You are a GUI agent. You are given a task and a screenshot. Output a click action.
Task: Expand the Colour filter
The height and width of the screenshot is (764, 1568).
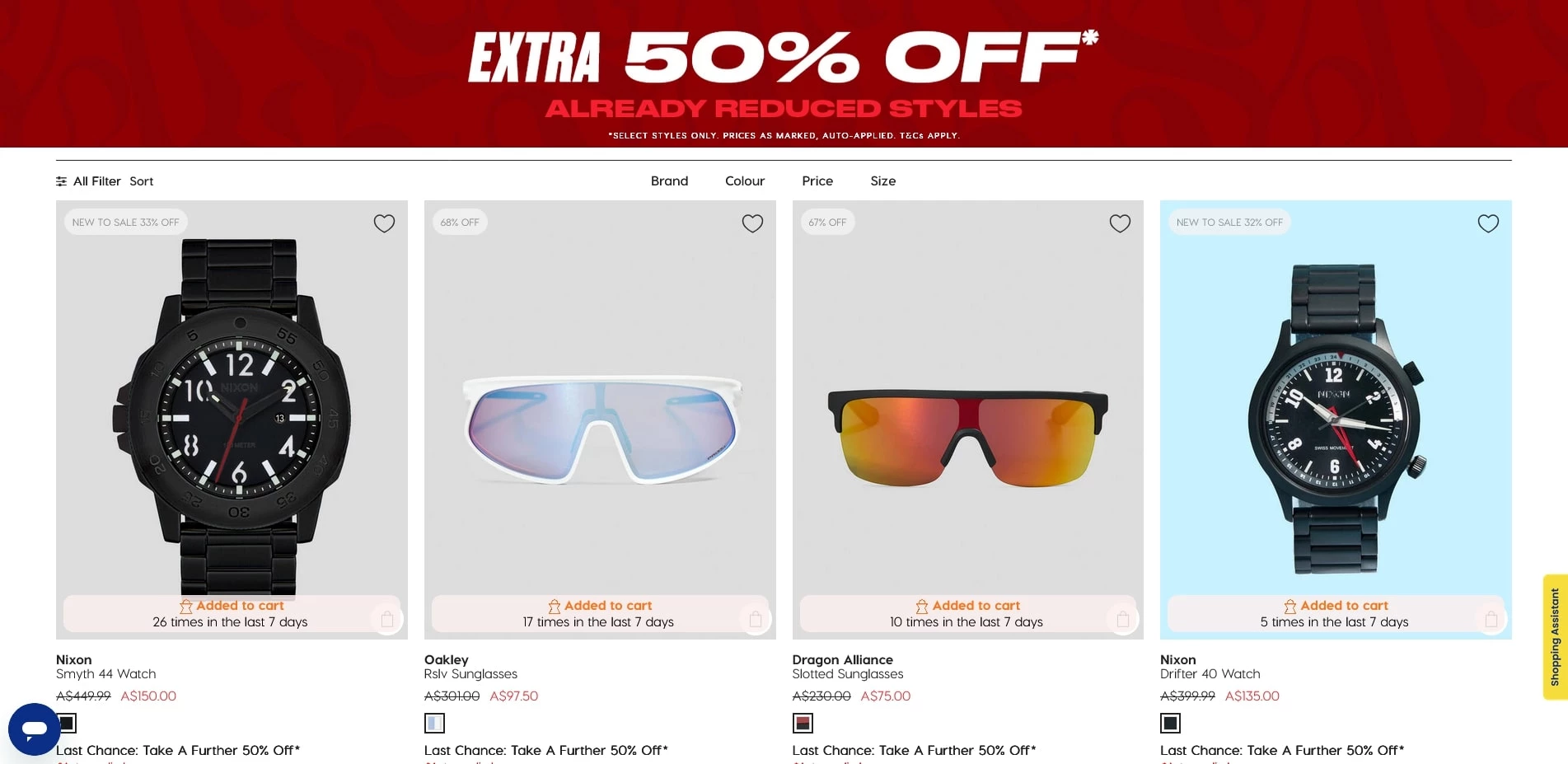coord(745,181)
